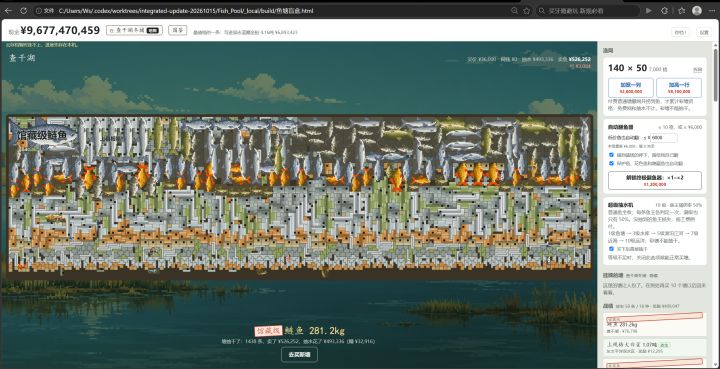The image size is (720, 369).
Task: Click the browser media play icon
Action: (649, 11)
